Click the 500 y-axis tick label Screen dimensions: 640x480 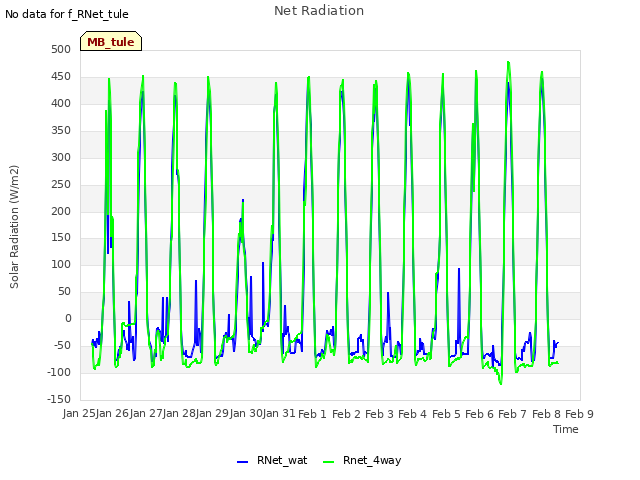61,49
